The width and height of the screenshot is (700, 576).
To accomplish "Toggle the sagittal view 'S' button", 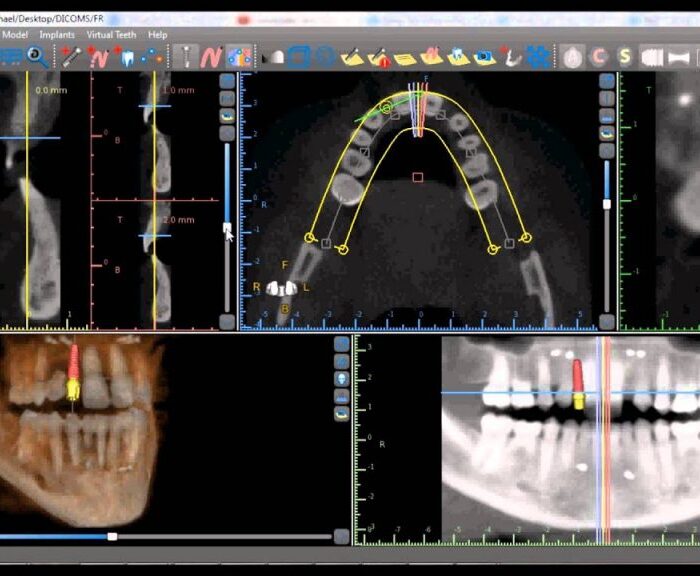I will coord(625,57).
